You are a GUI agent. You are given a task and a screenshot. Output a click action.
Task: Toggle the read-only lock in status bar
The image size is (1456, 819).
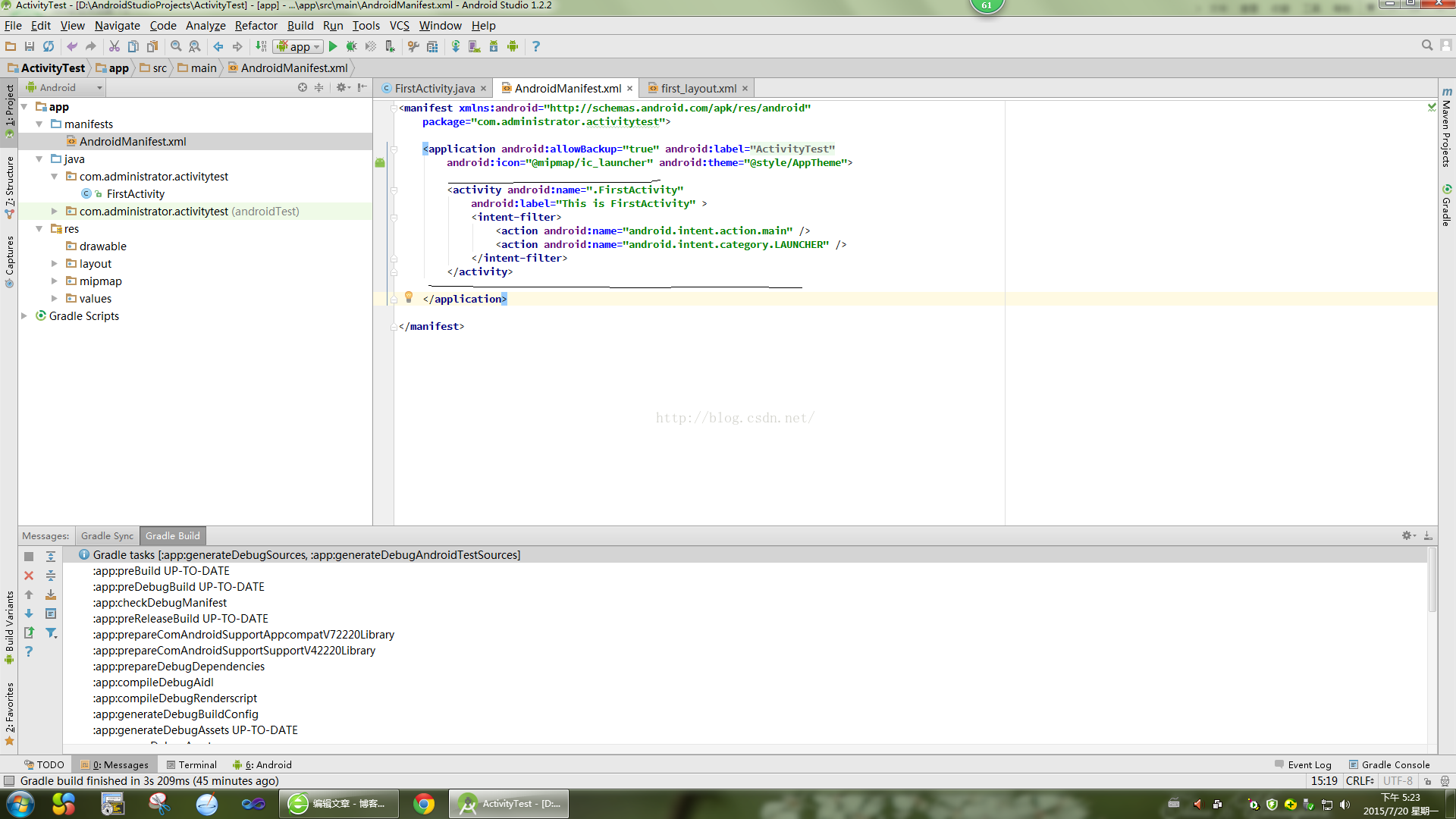[x=1427, y=780]
